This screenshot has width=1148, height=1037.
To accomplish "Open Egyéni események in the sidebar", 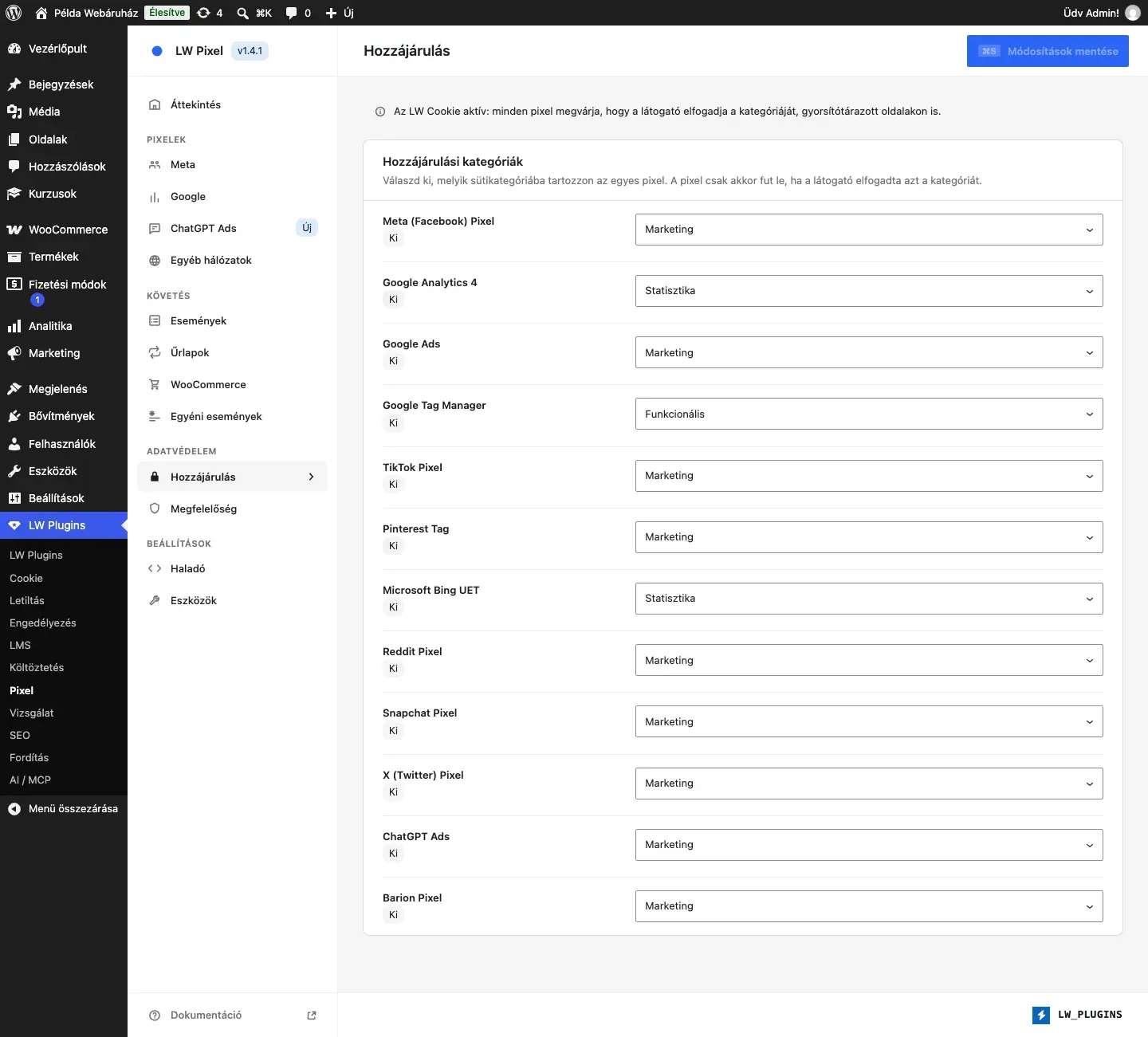I will (233, 416).
